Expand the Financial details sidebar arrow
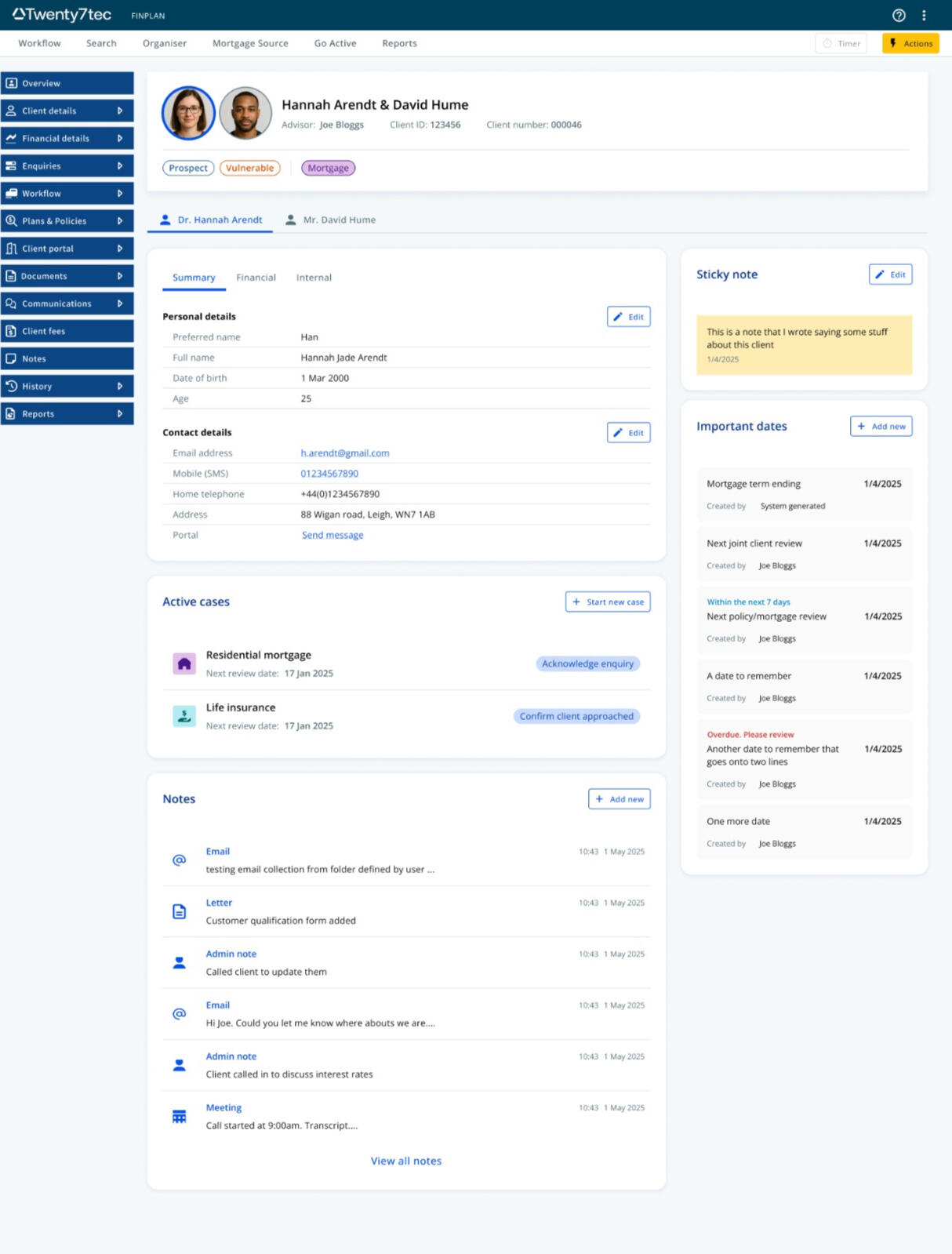Image resolution: width=952 pixels, height=1254 pixels. tap(120, 138)
